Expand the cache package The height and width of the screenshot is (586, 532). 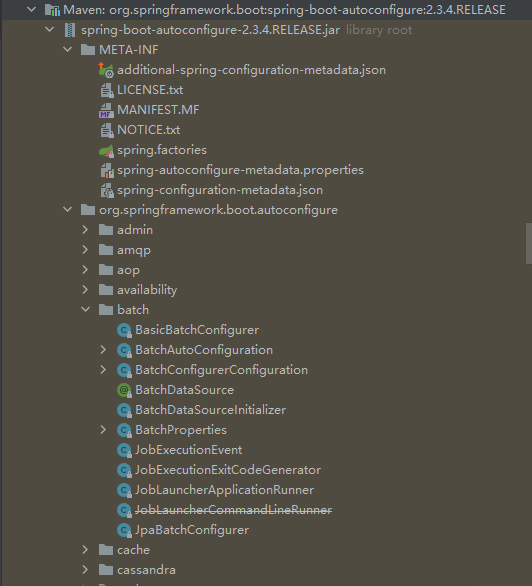click(85, 549)
